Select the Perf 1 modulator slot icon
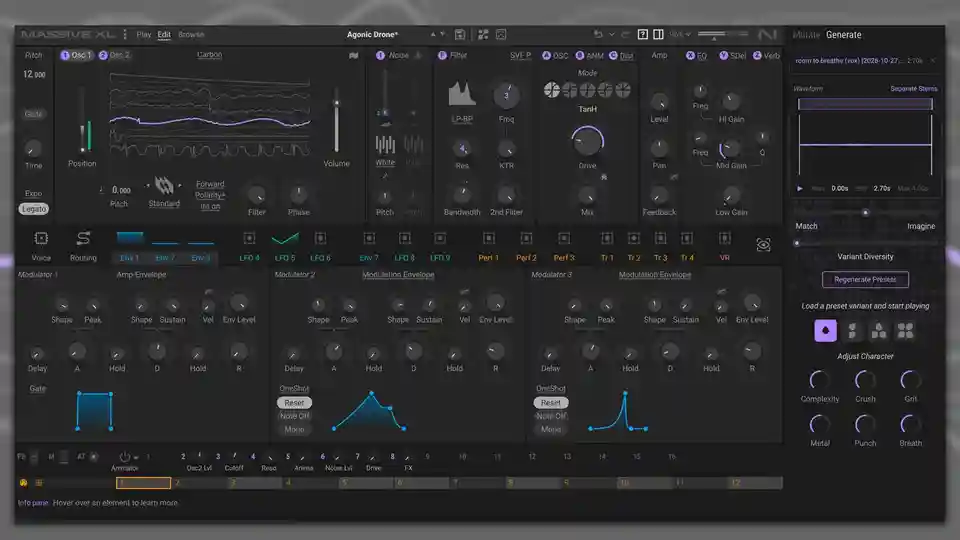 click(x=489, y=238)
